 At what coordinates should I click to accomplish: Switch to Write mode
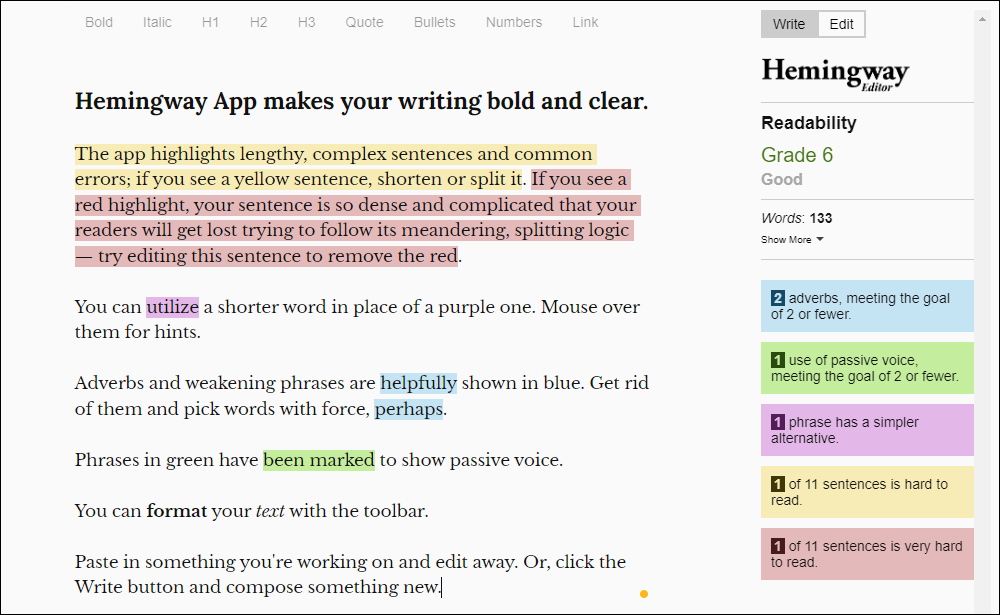pos(789,24)
